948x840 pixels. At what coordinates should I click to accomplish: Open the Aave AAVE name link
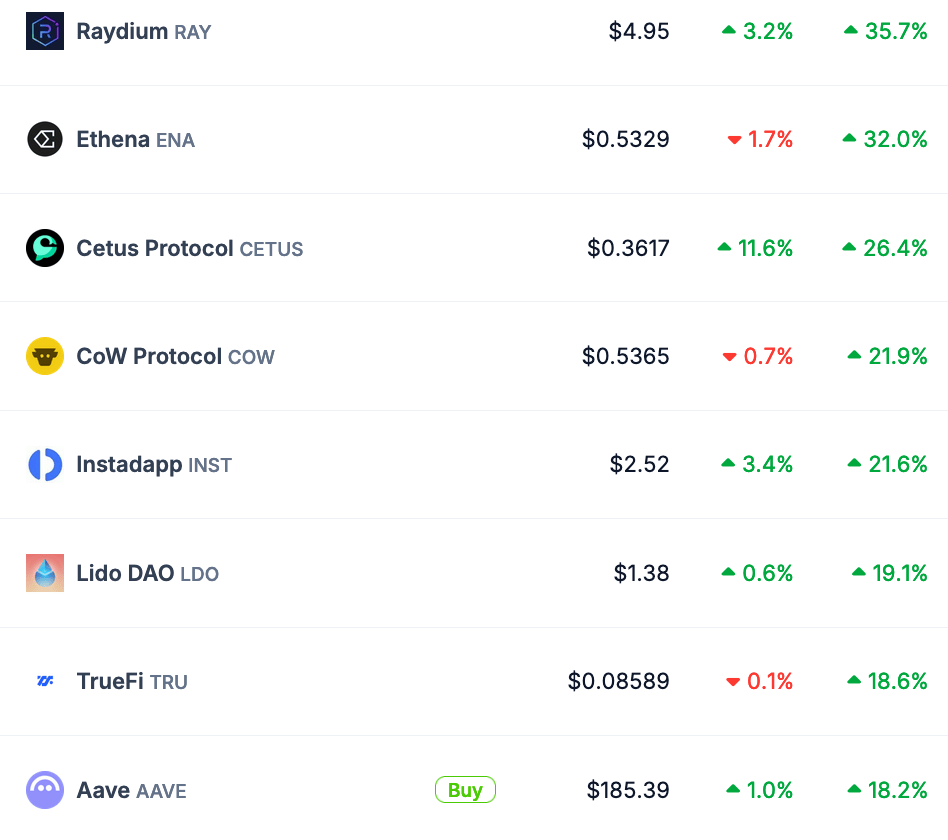[131, 790]
